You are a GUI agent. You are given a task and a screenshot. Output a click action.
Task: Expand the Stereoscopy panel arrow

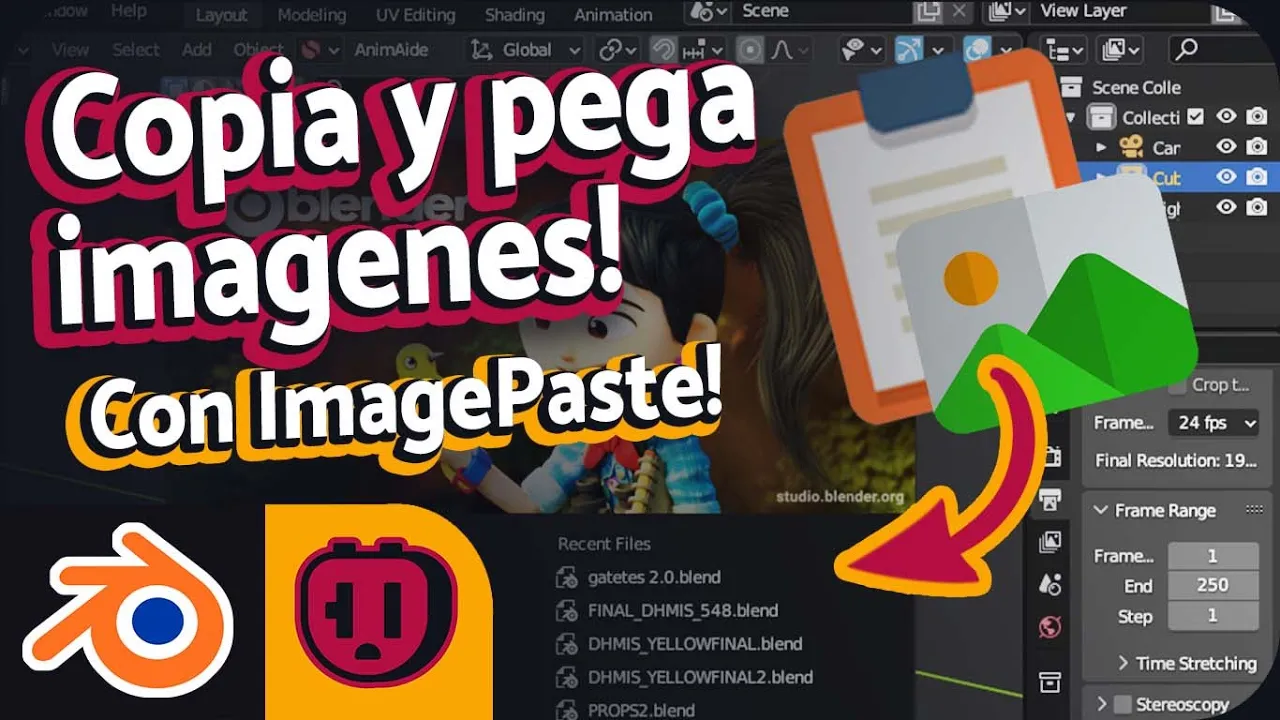click(1101, 705)
